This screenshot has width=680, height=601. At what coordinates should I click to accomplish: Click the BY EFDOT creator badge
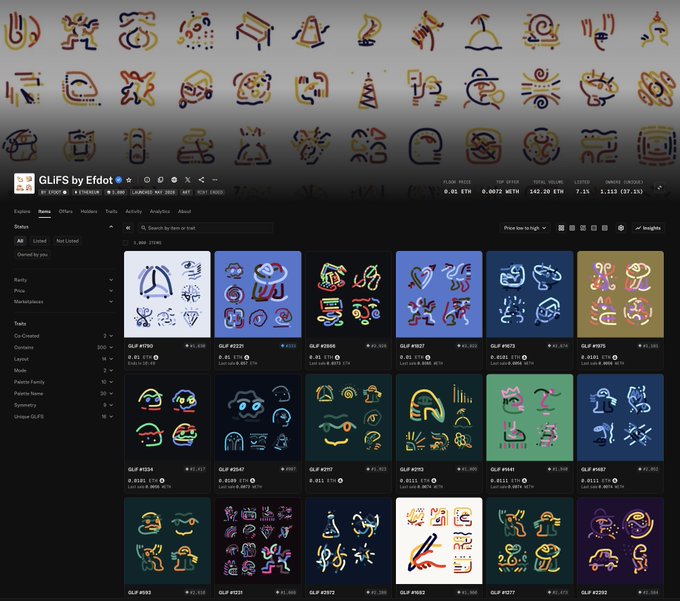(54, 192)
